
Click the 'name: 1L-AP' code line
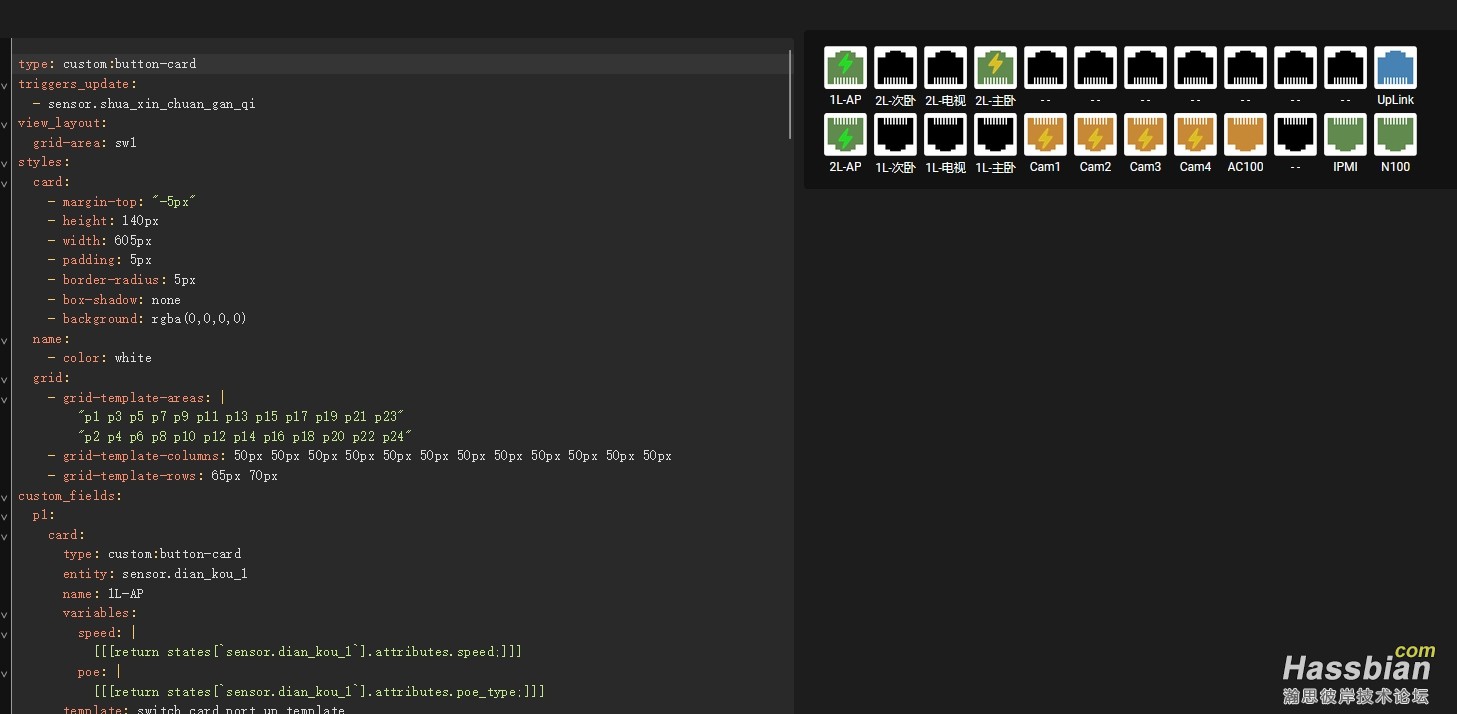pos(103,594)
